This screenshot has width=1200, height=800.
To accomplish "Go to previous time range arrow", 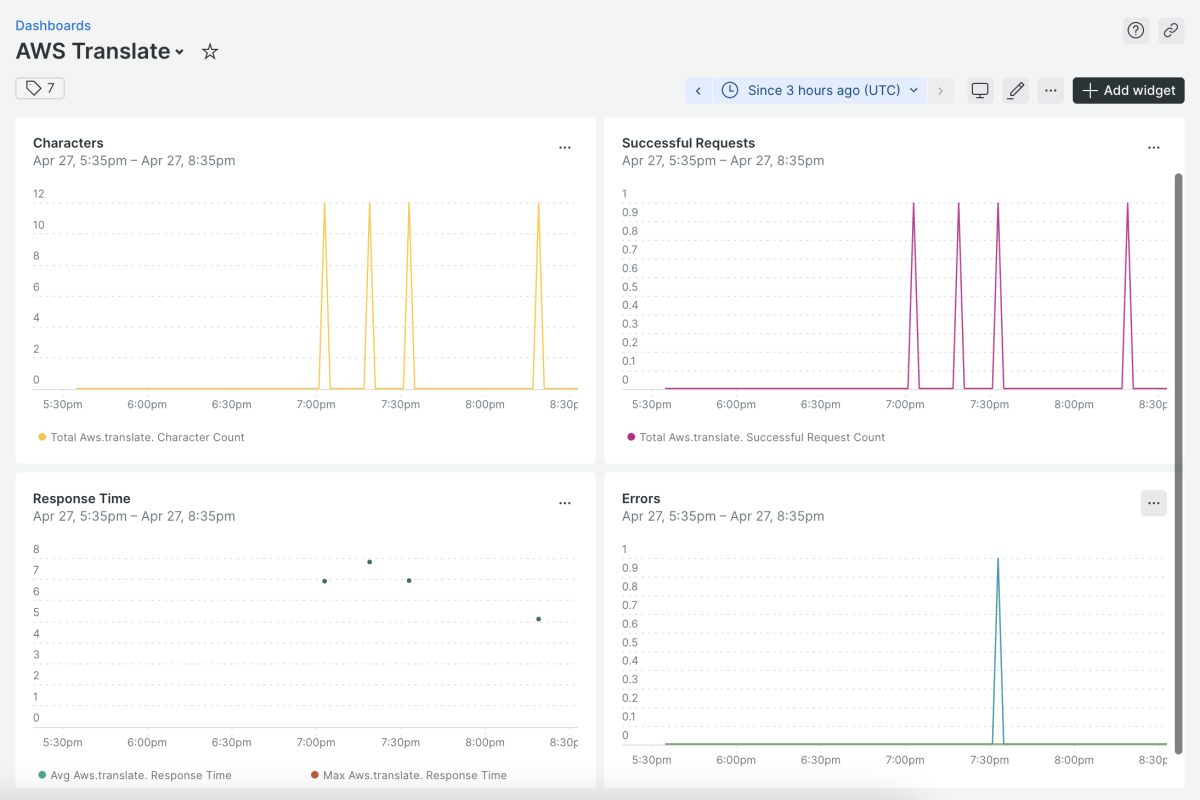I will coord(698,90).
